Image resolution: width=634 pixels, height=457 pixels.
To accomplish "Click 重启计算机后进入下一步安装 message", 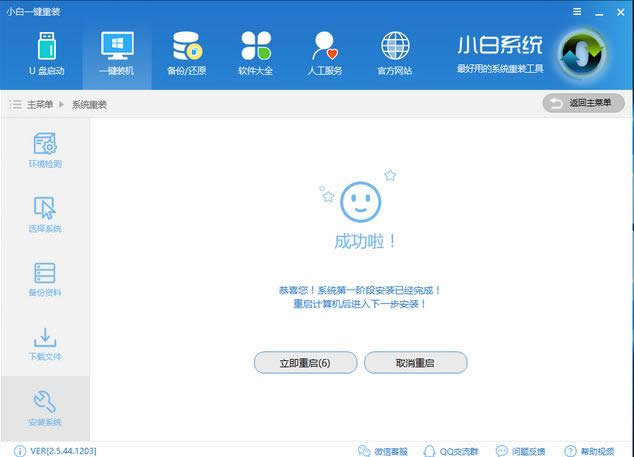I will point(359,304).
